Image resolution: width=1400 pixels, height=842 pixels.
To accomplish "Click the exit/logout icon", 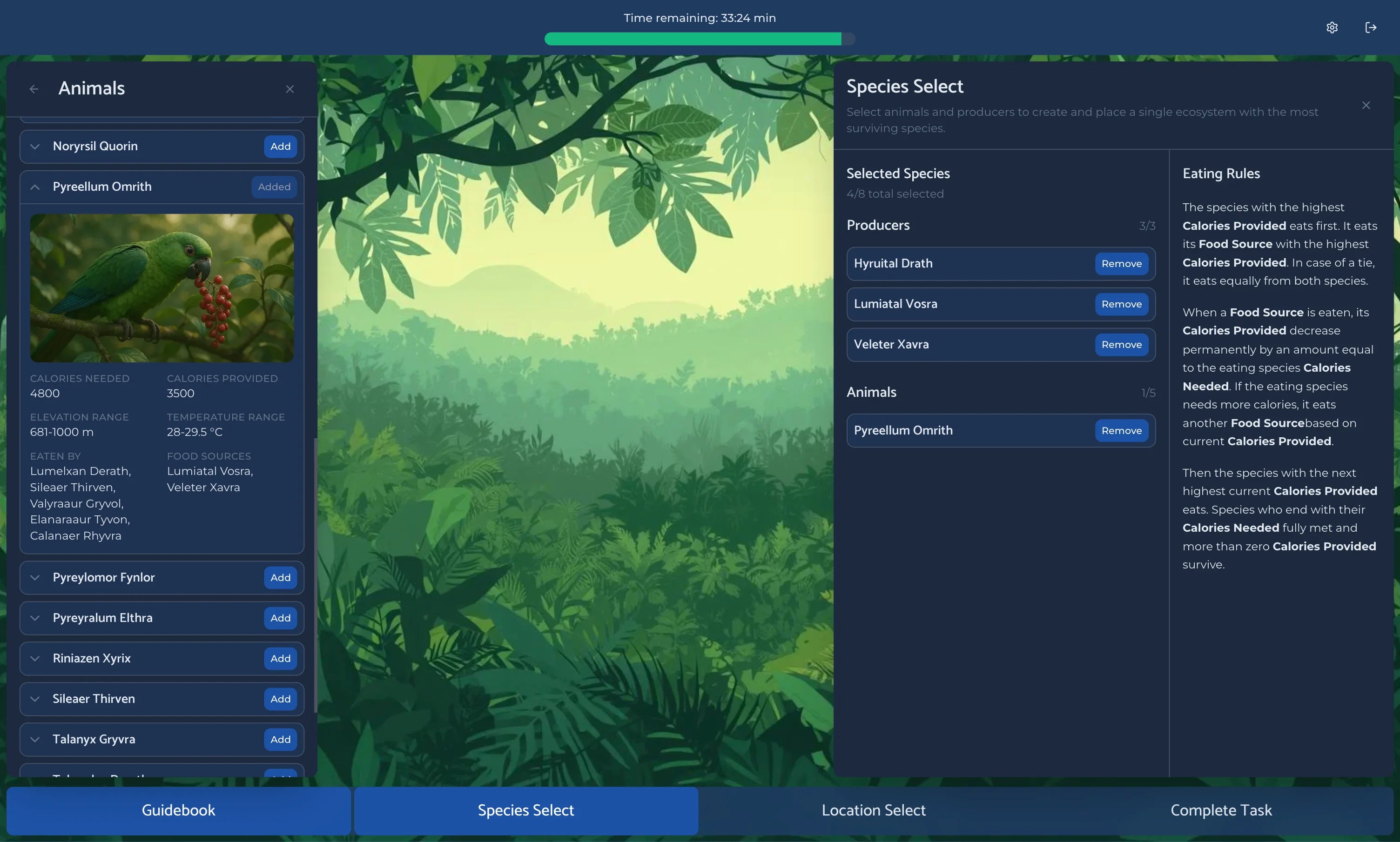I will tap(1371, 27).
